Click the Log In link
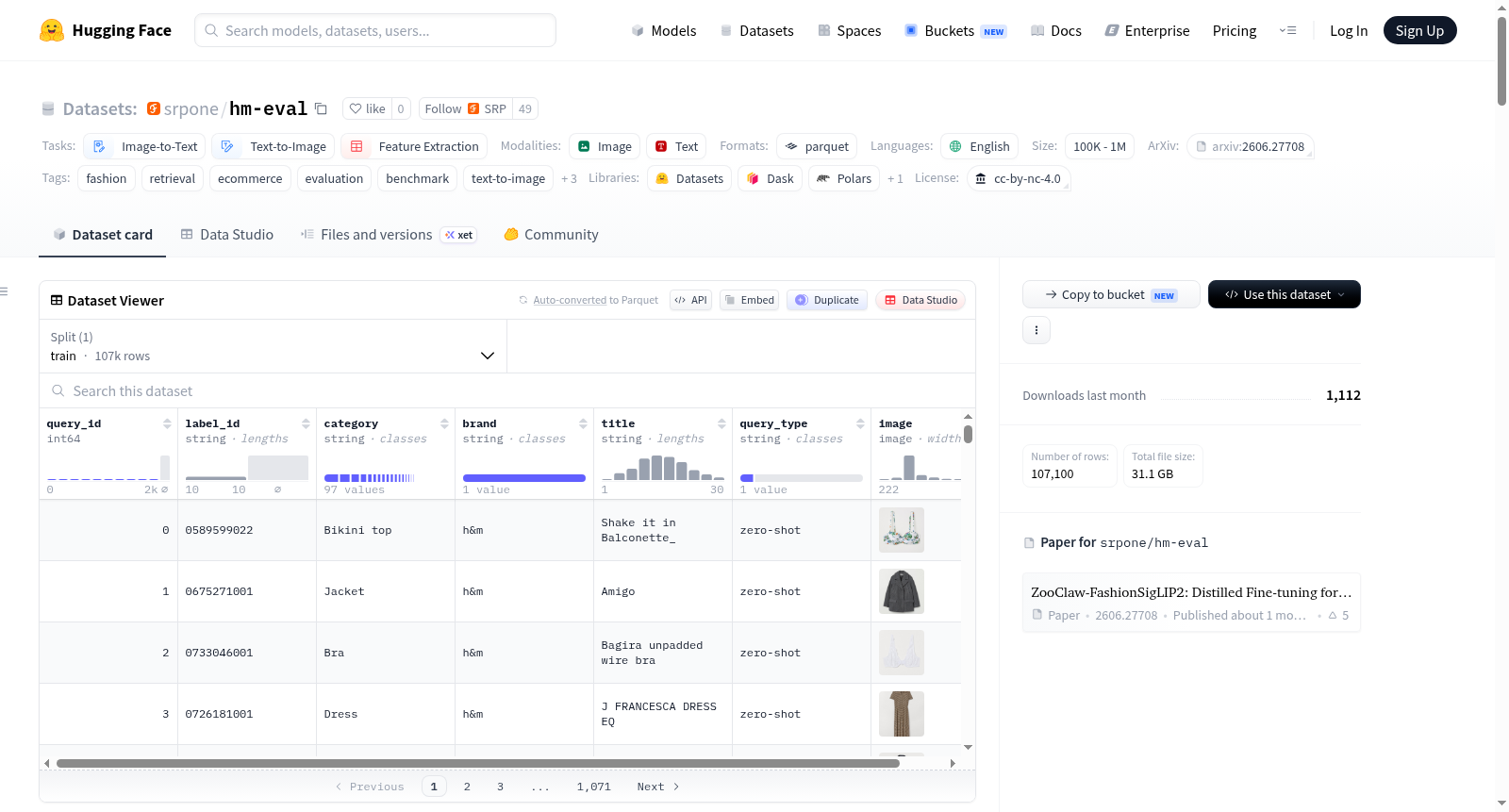Screen dimensions: 1509x812 pyautogui.click(x=1349, y=30)
